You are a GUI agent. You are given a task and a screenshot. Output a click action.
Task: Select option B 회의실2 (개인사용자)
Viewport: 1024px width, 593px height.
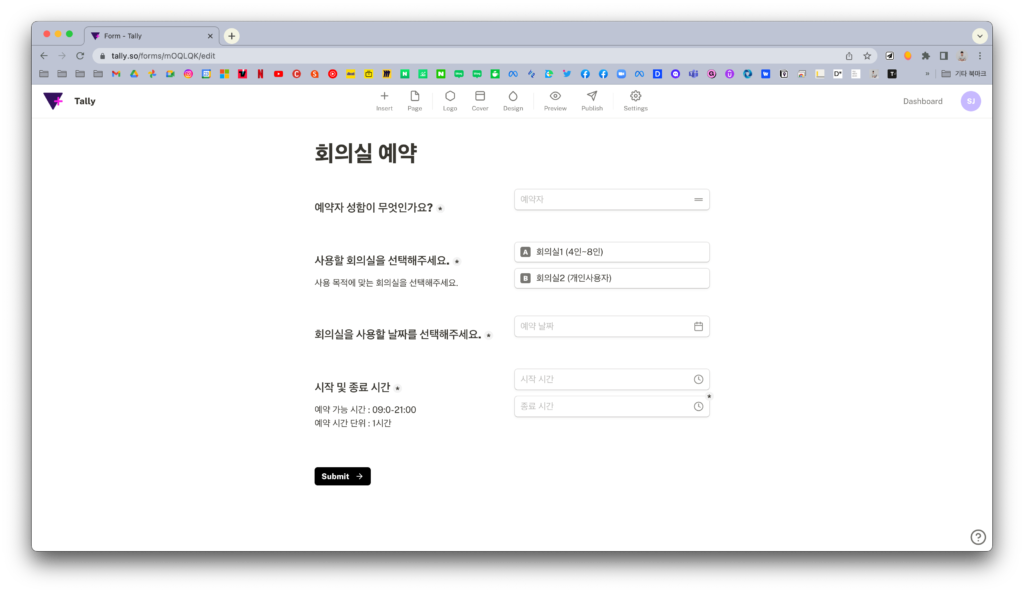[x=611, y=278]
